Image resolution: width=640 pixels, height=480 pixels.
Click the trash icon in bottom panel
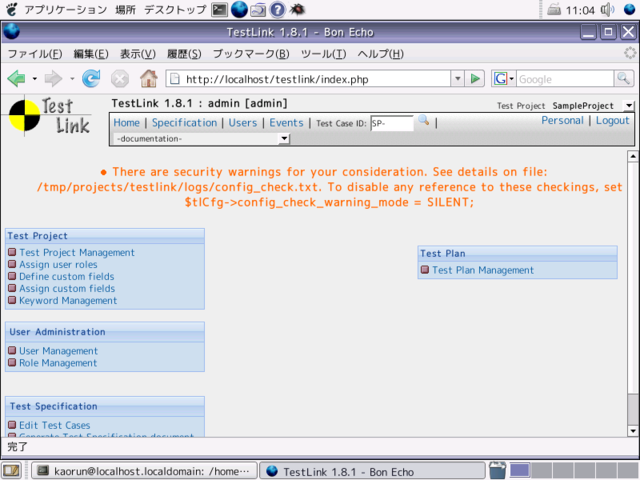(497, 470)
